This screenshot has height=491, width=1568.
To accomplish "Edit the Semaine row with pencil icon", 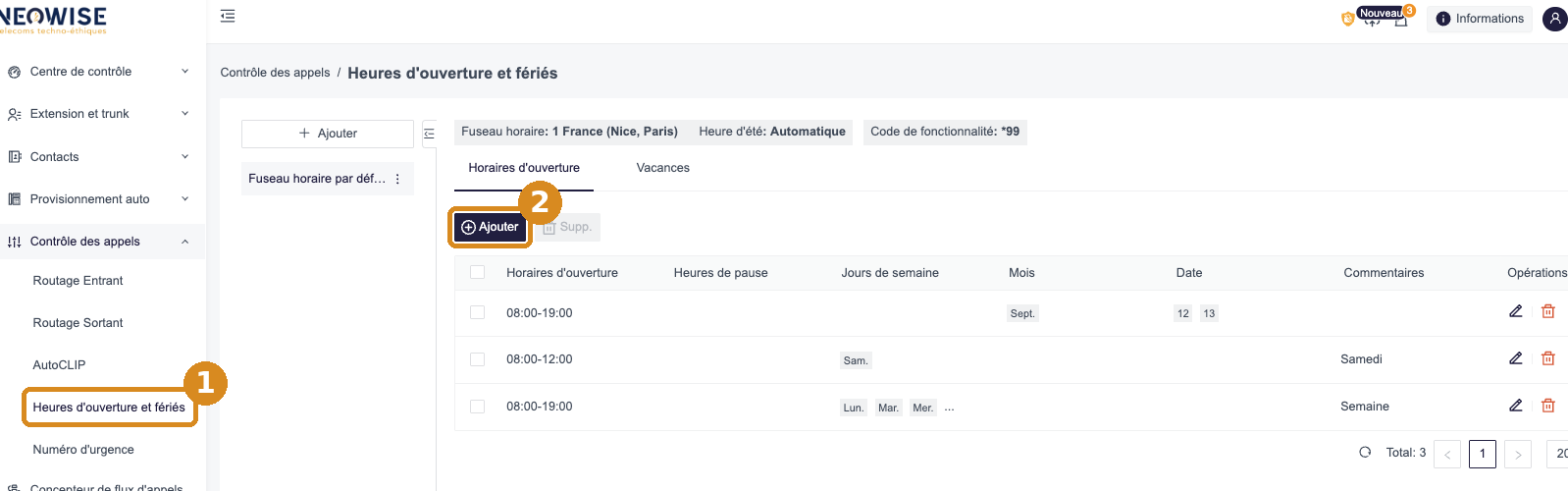I will click(x=1515, y=406).
